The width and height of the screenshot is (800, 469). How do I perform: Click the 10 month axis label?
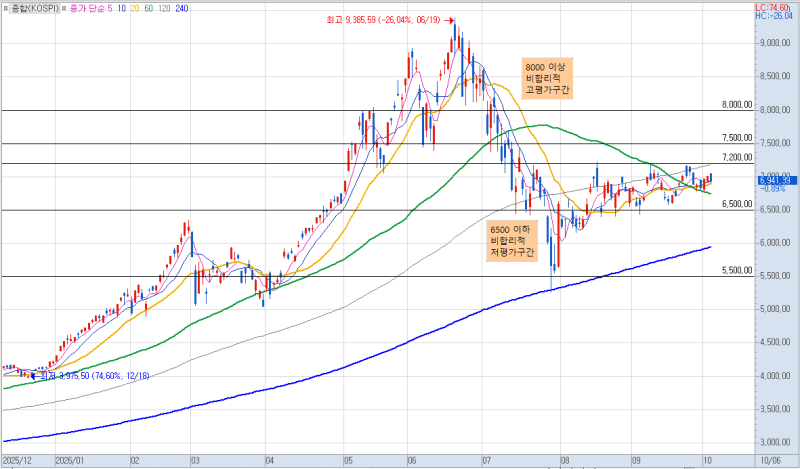pos(708,461)
